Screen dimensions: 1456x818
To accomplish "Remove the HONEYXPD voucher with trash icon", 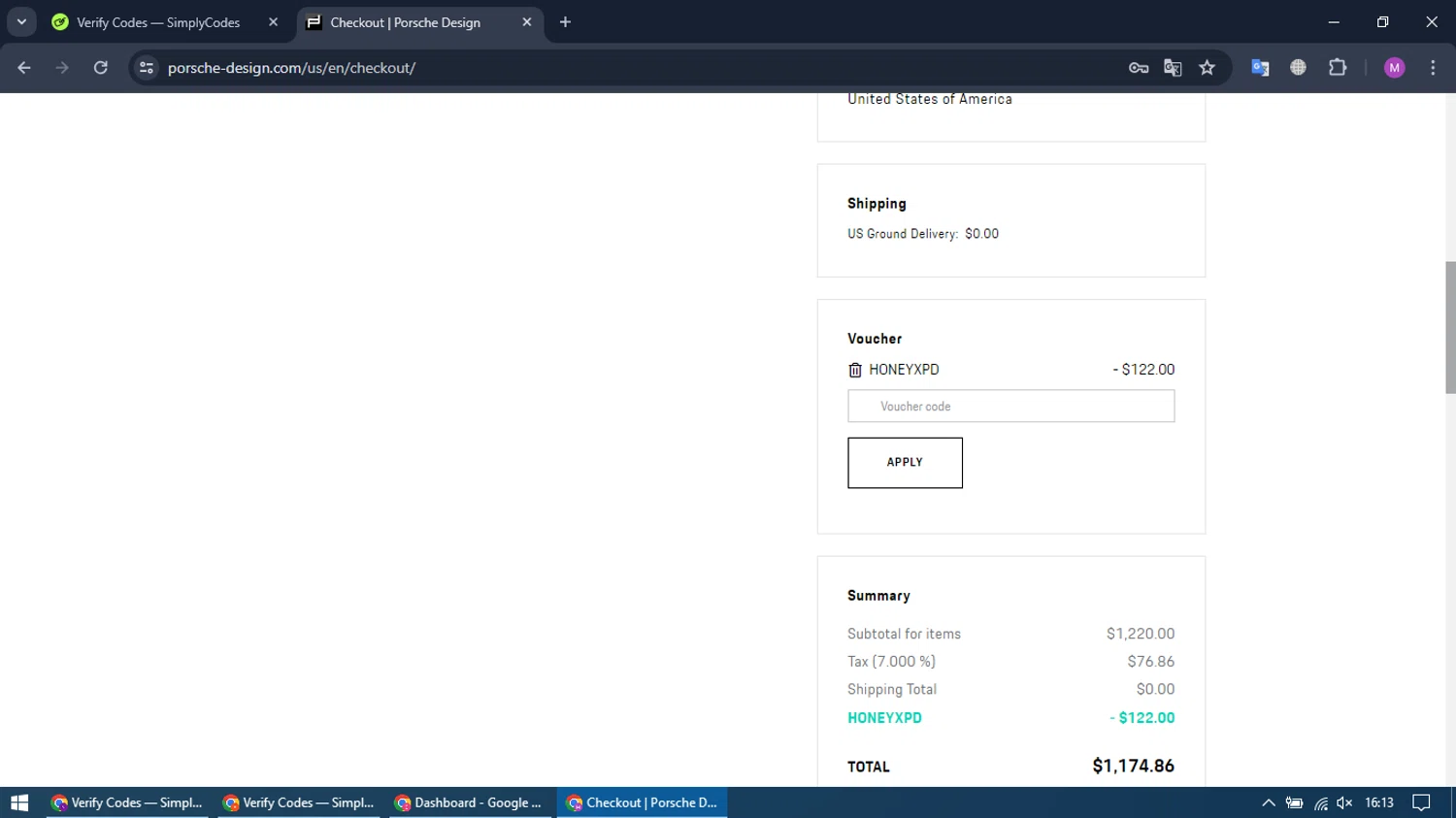I will pos(855,370).
